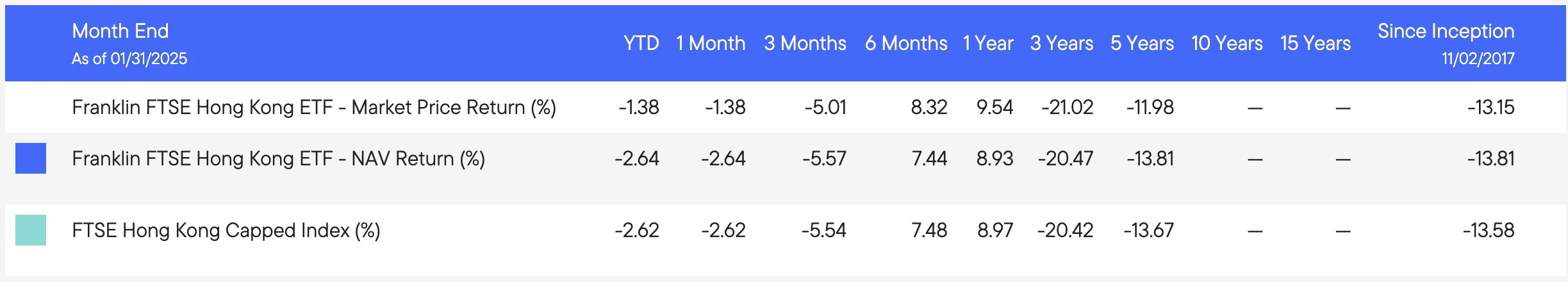Click the 6 Months column header
Screen dimensions: 1568x282
click(905, 43)
